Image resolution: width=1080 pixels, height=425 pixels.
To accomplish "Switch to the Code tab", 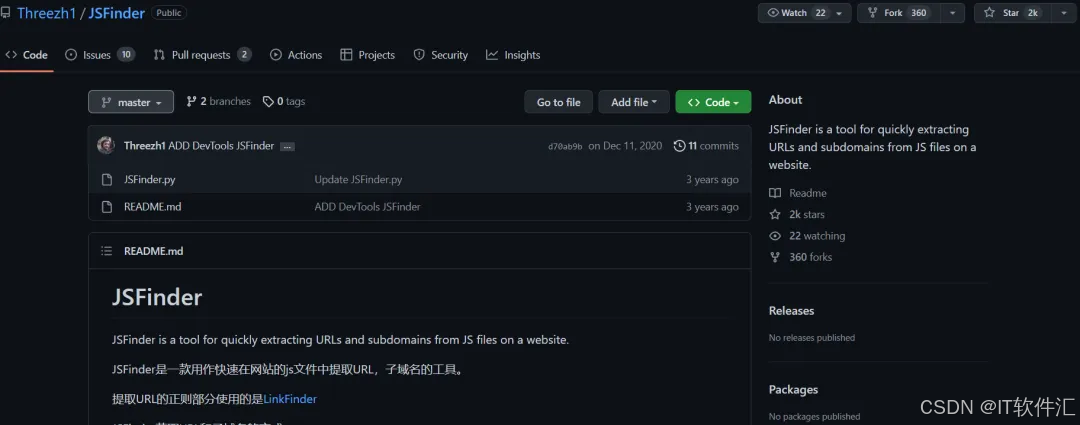I will [27, 55].
